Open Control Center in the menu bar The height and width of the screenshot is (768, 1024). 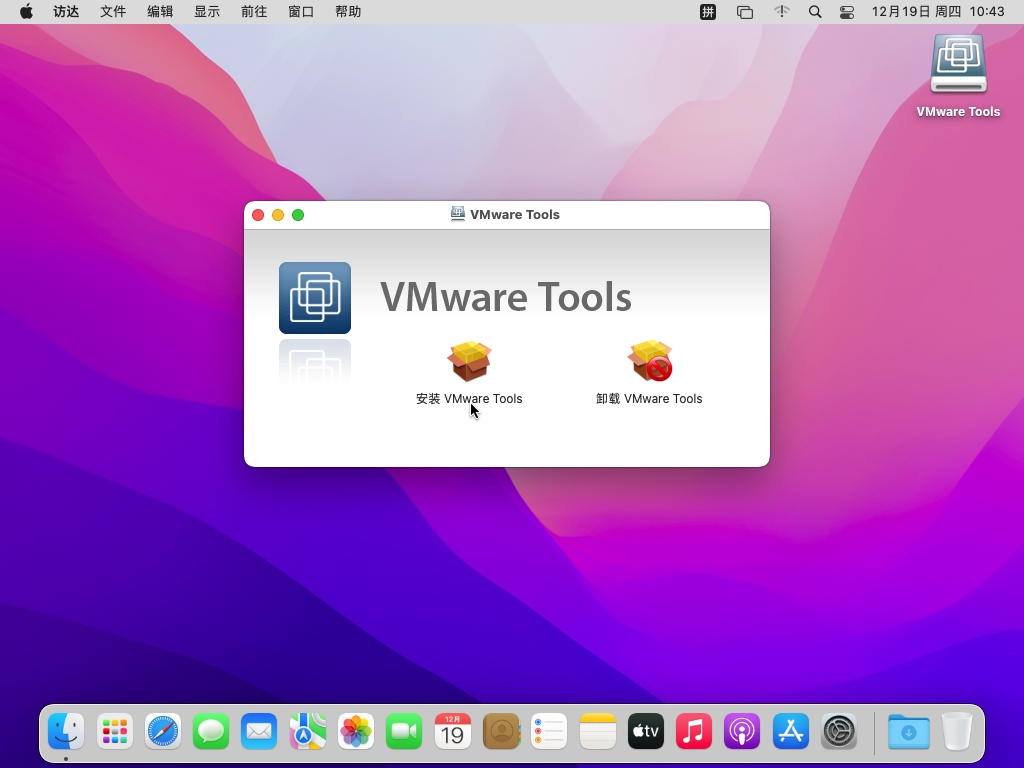847,12
